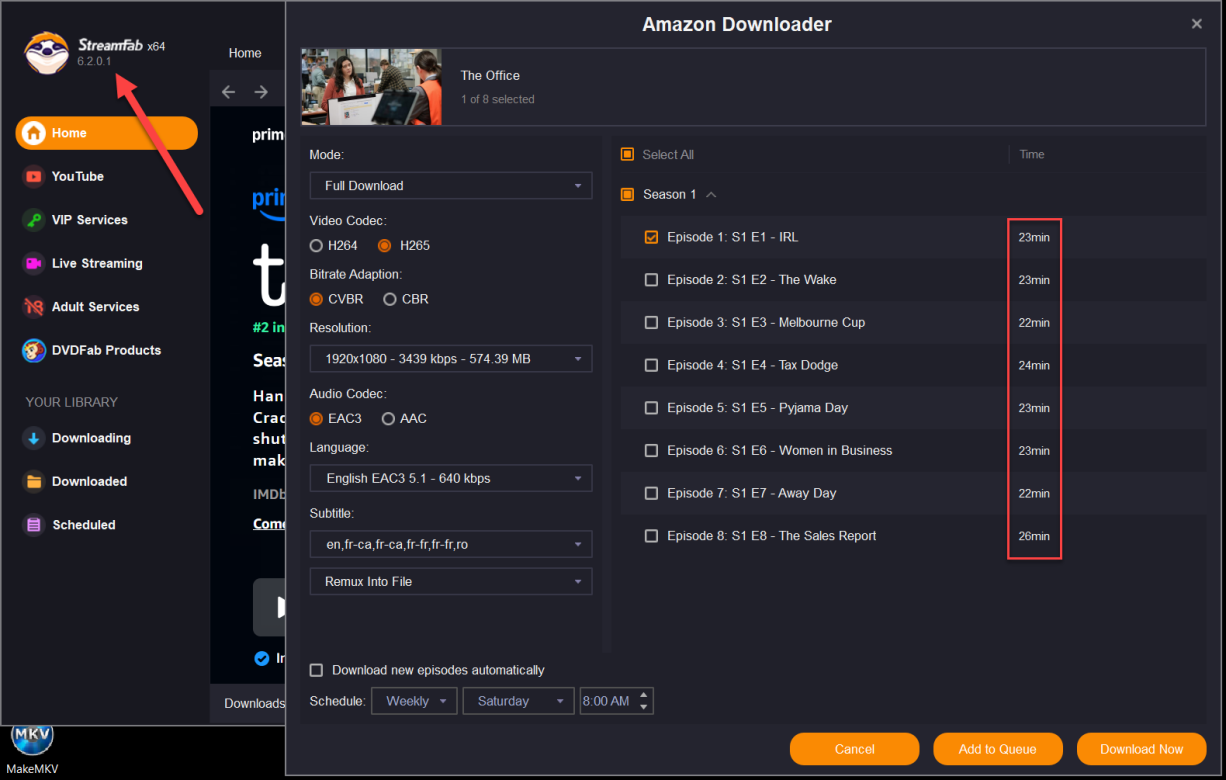1226x780 pixels.
Task: Check Episode 8 The Sales Report
Action: (651, 536)
